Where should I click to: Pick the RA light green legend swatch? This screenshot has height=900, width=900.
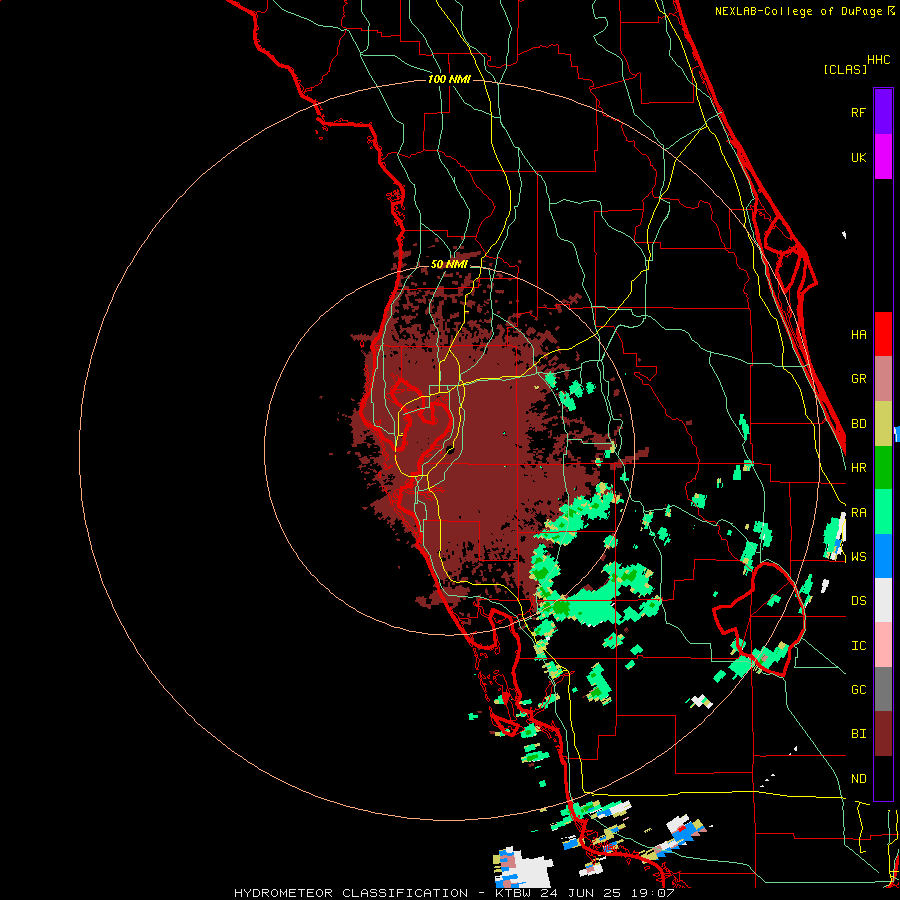point(883,512)
